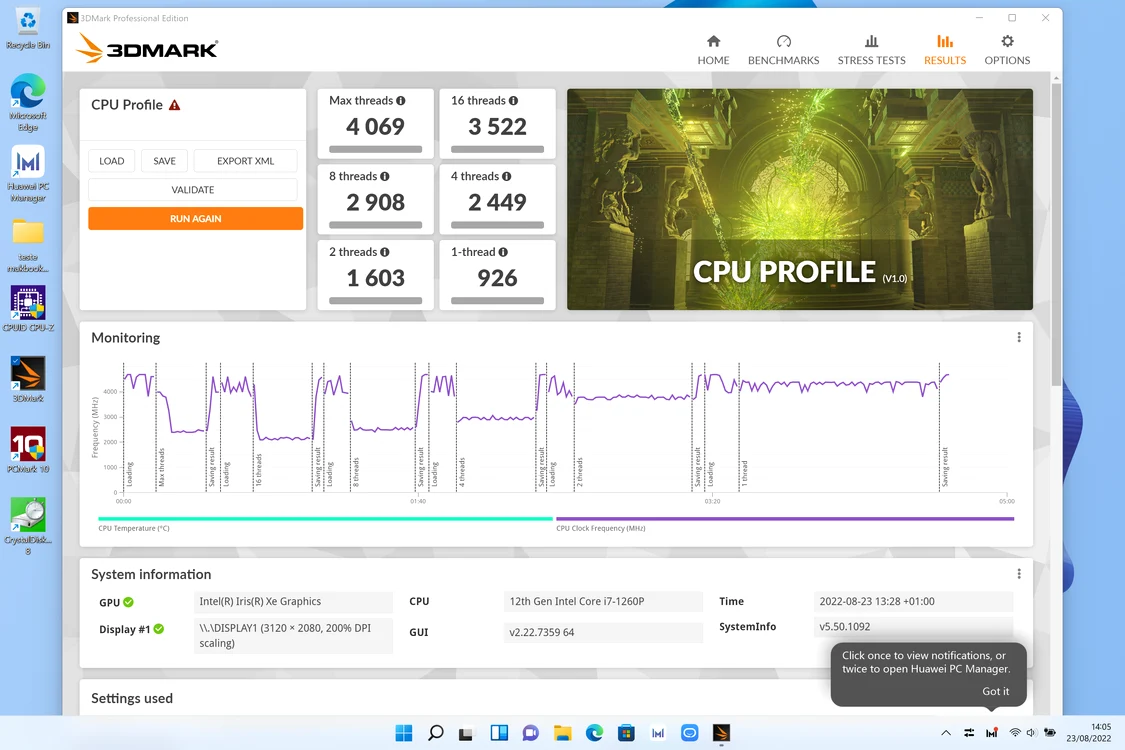Click the GPU green check status icon
The height and width of the screenshot is (750, 1125).
point(128,602)
